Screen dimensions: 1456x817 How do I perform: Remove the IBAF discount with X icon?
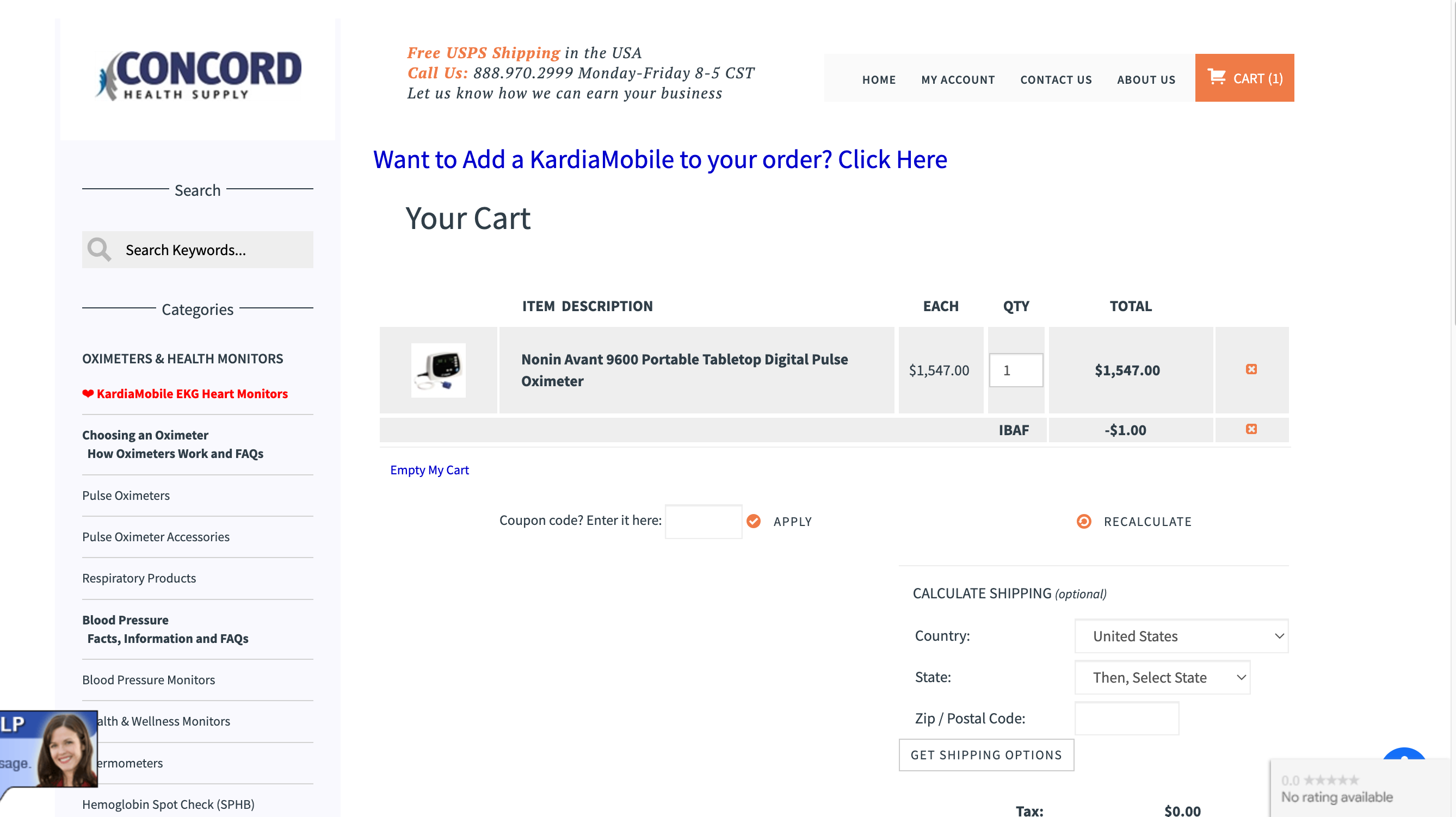point(1251,429)
